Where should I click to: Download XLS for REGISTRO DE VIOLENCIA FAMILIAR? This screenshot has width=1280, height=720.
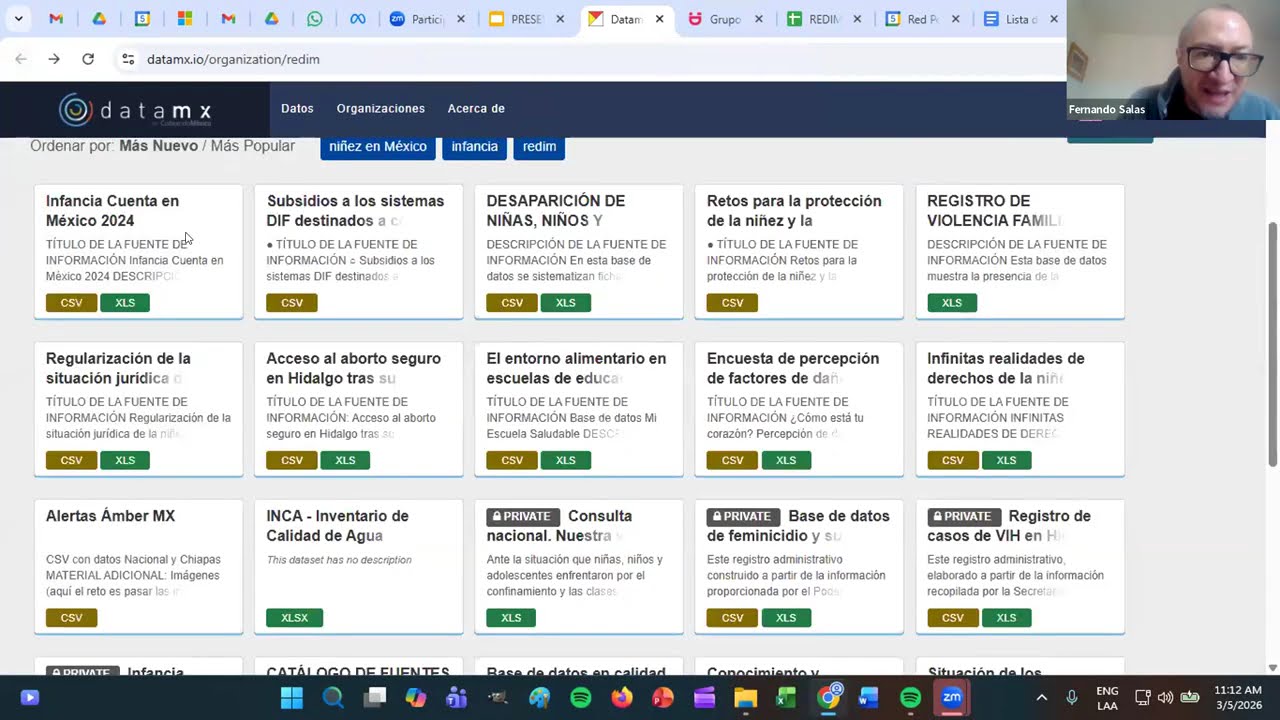click(x=952, y=303)
